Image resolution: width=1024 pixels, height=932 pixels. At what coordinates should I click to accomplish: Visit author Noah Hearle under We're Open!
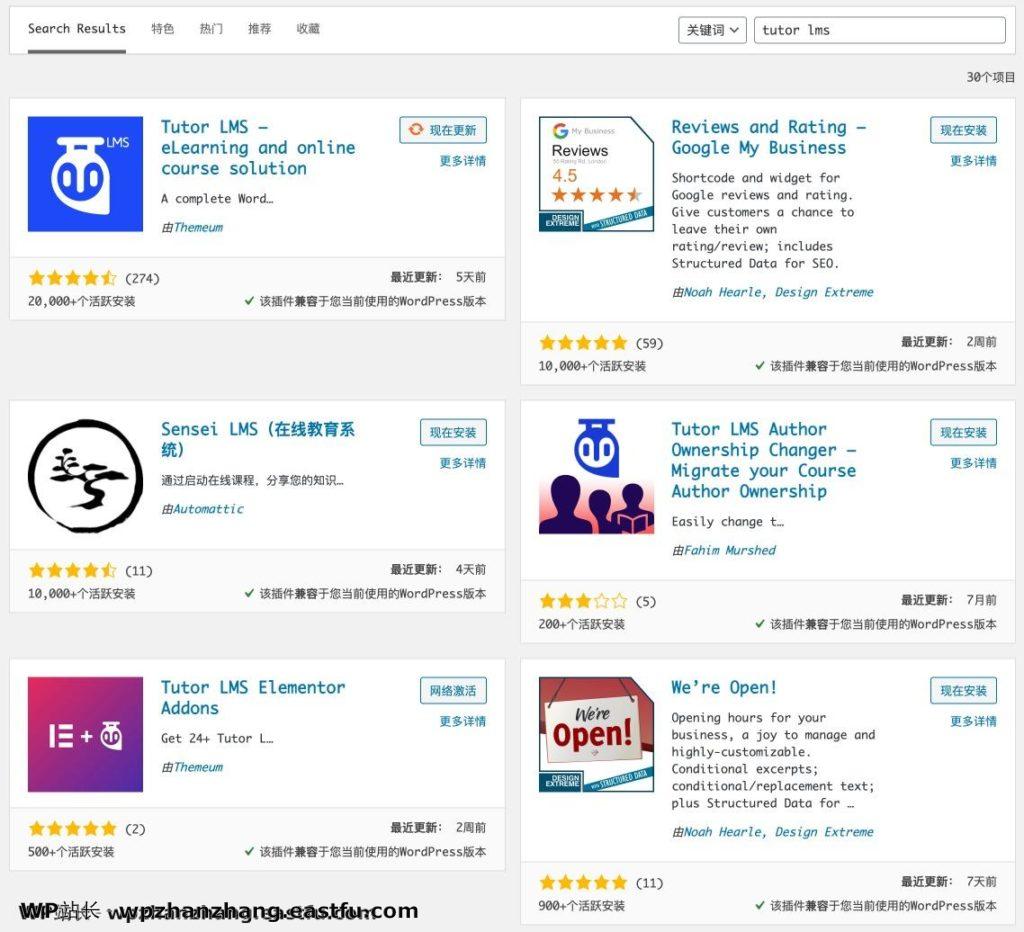coord(723,831)
